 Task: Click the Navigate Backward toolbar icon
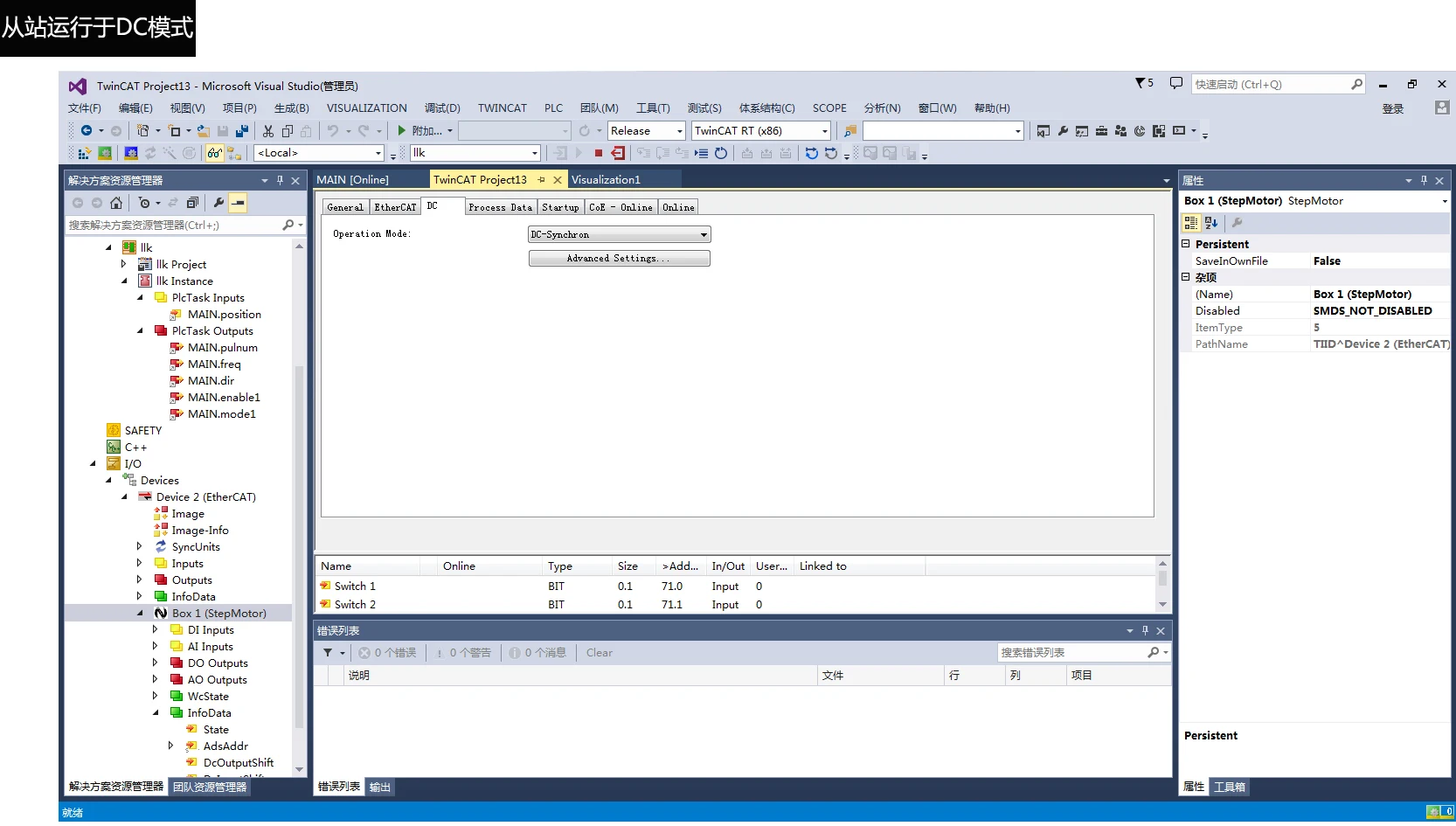86,131
